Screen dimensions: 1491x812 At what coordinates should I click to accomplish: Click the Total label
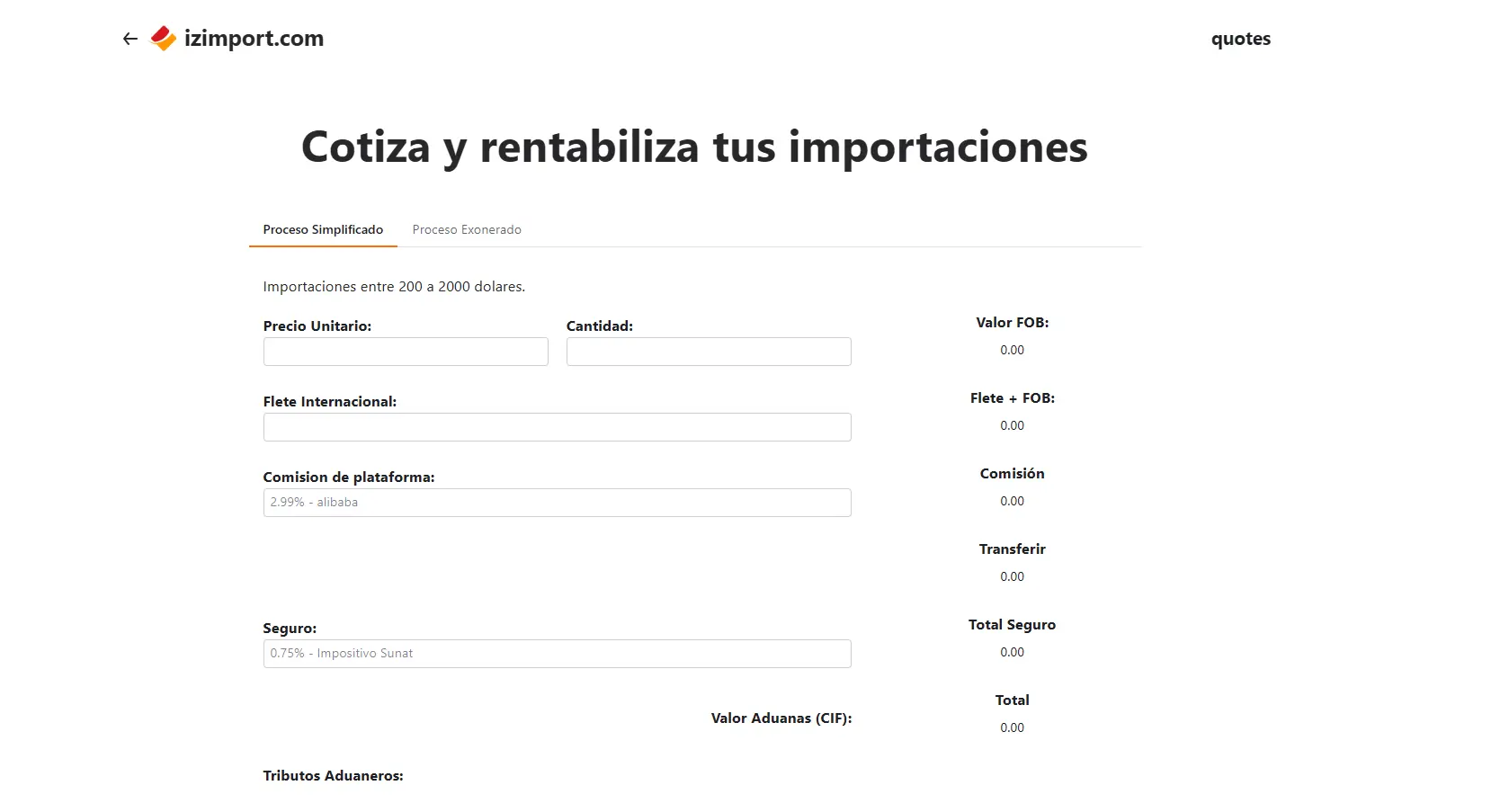click(1013, 700)
